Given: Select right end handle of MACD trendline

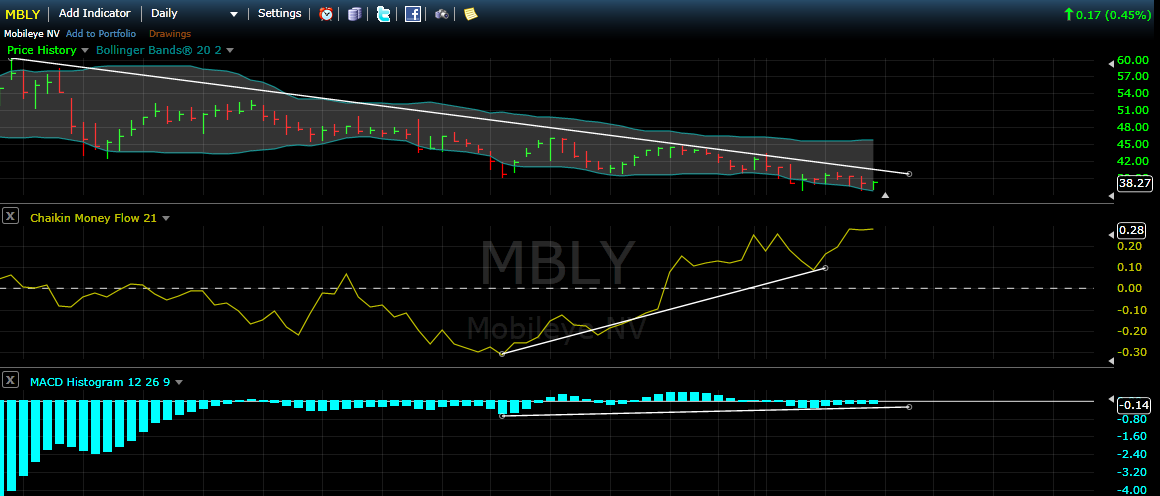Looking at the screenshot, I should tap(909, 406).
